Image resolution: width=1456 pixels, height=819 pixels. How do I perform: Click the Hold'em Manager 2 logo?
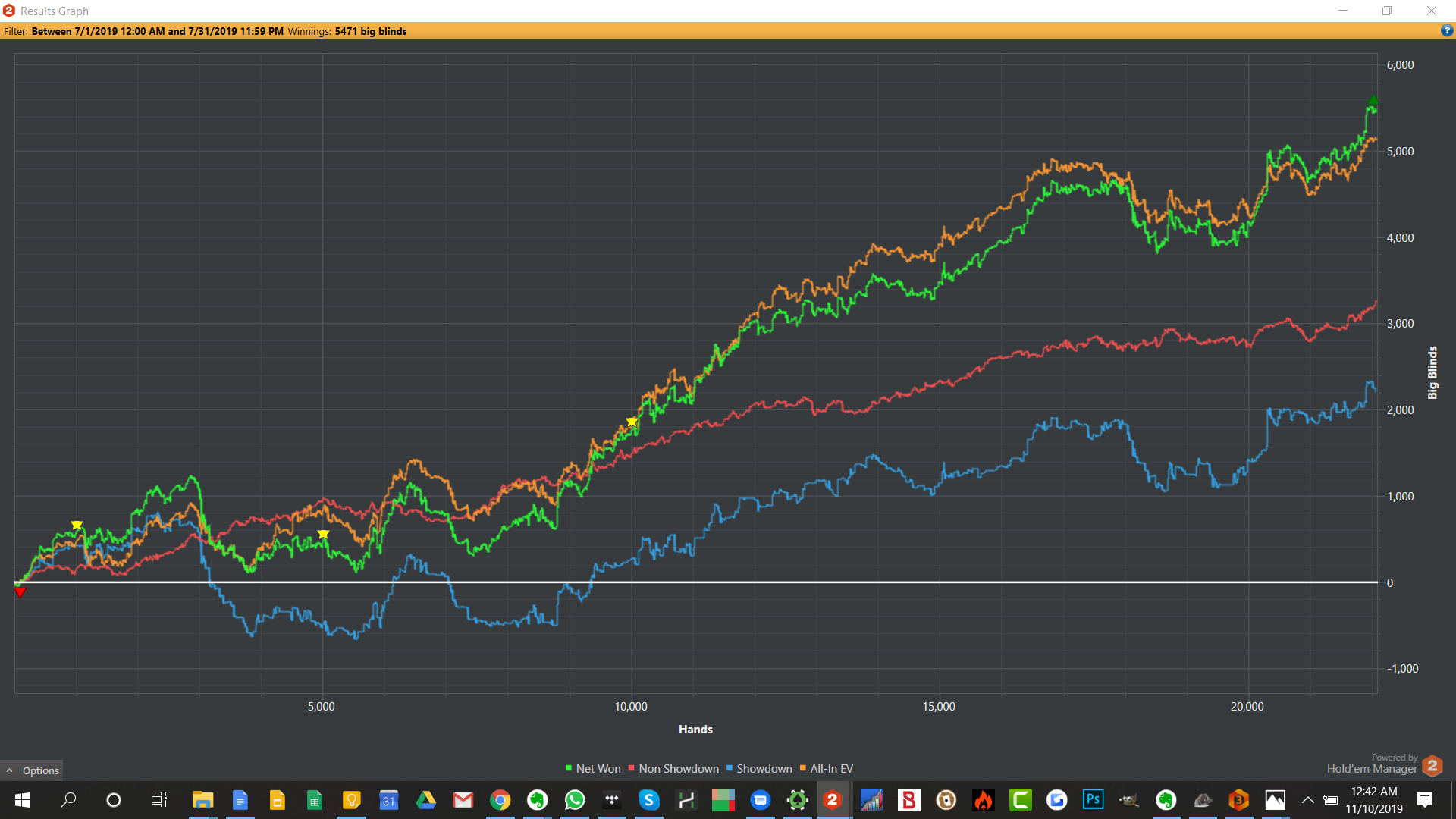click(1432, 766)
